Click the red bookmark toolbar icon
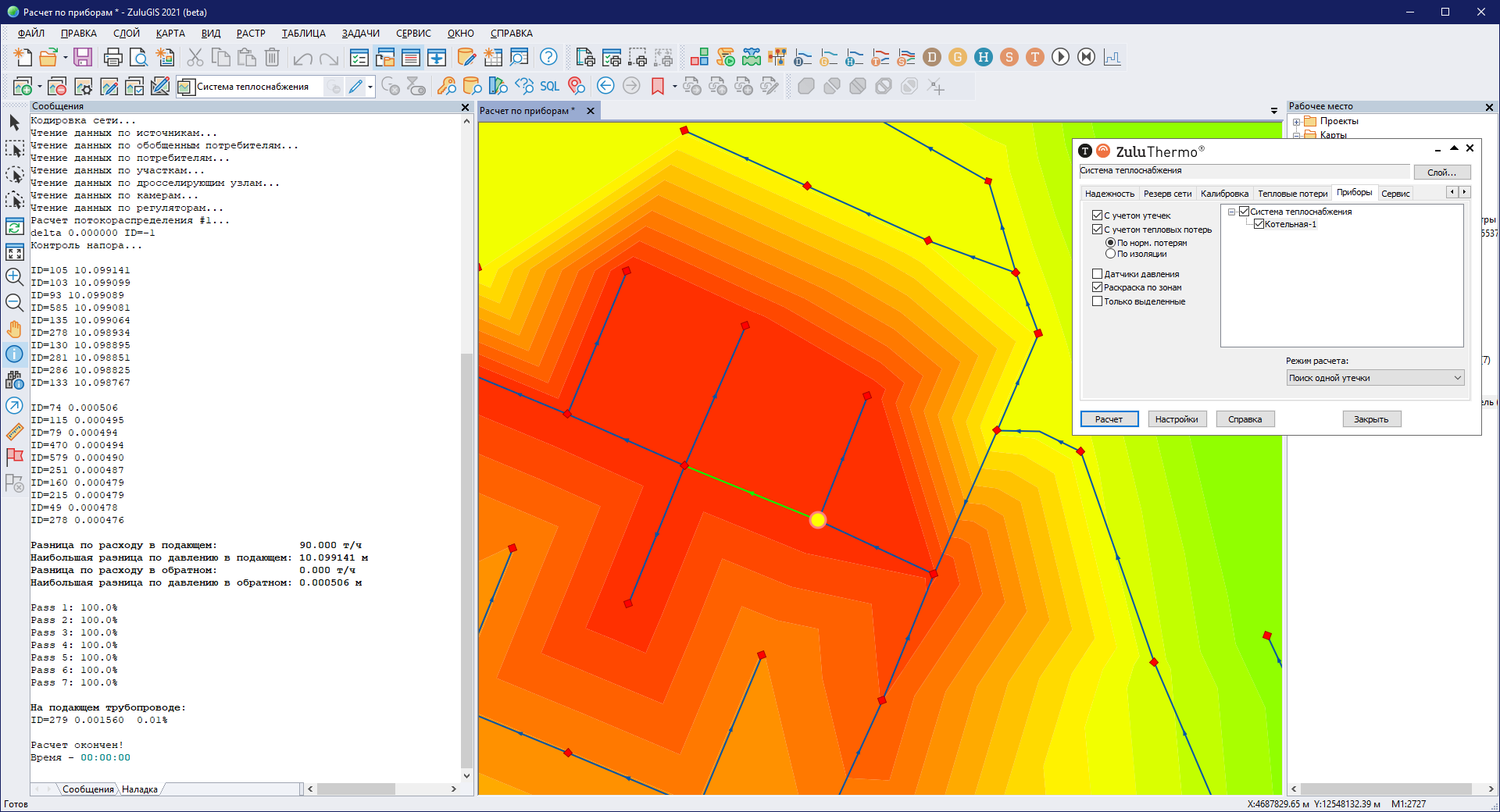Viewport: 1500px width, 812px height. [x=658, y=87]
